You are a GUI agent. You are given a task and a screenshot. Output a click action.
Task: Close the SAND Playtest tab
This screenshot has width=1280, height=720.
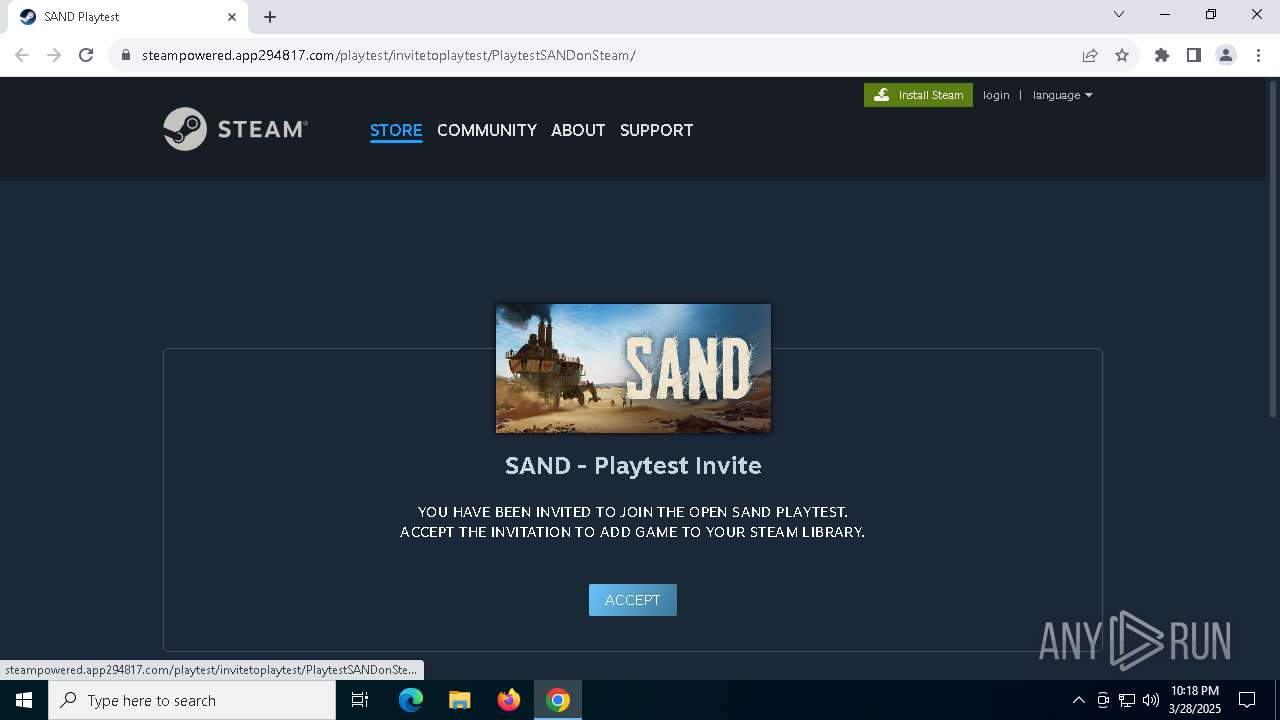click(232, 17)
